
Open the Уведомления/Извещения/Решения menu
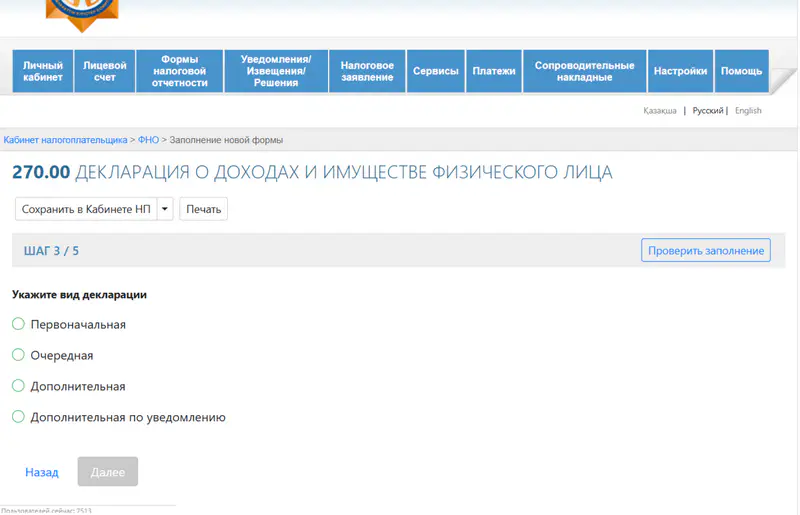[276, 71]
